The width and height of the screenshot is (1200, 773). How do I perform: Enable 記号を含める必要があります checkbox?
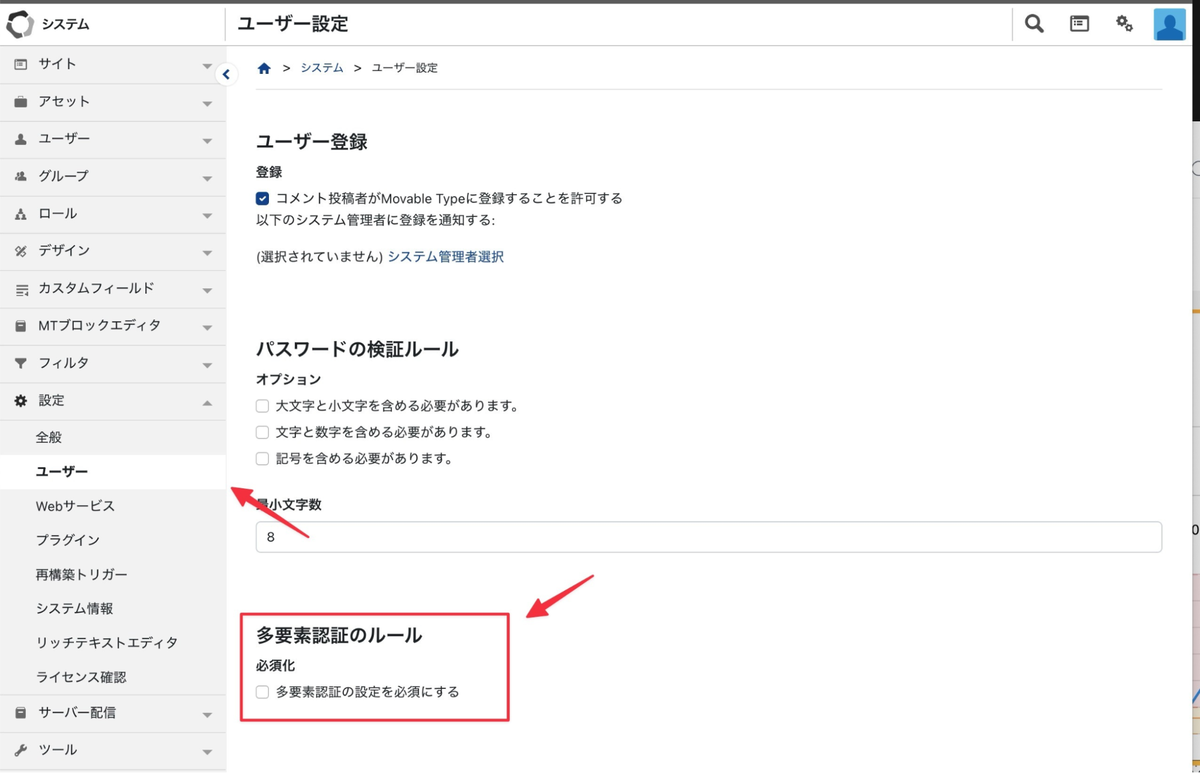tap(262, 459)
